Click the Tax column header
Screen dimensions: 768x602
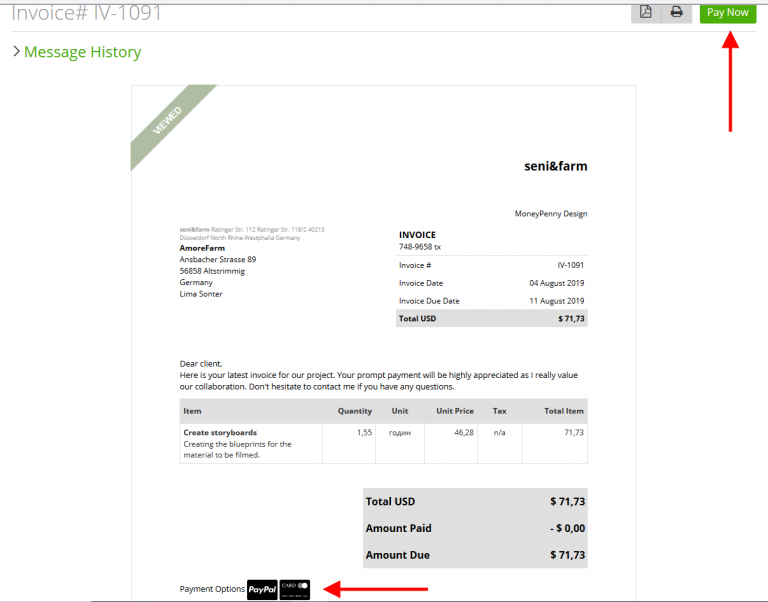pos(499,411)
